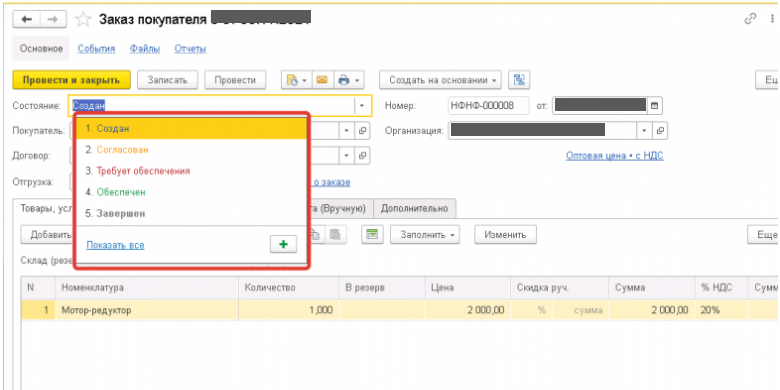The width and height of the screenshot is (780, 390).
Task: Click the Добавить button
Action: (x=47, y=234)
